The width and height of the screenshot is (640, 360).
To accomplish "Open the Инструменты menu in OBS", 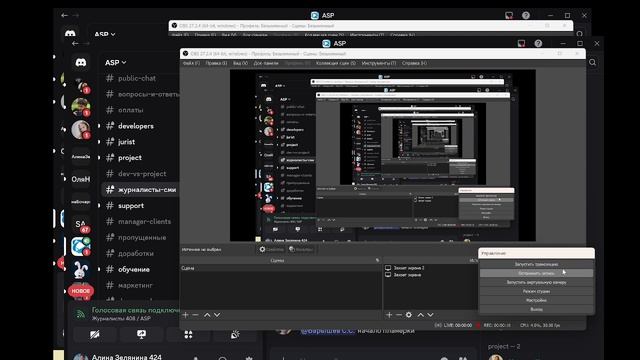I will (x=379, y=63).
